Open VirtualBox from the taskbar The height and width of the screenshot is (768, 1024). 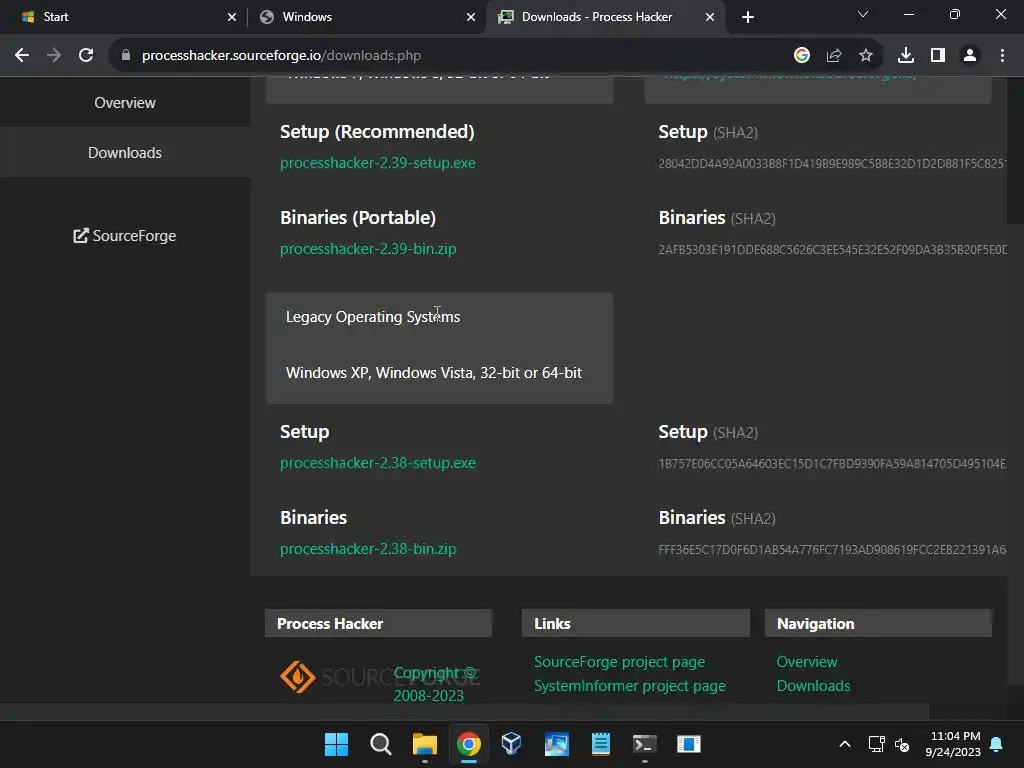(x=511, y=744)
